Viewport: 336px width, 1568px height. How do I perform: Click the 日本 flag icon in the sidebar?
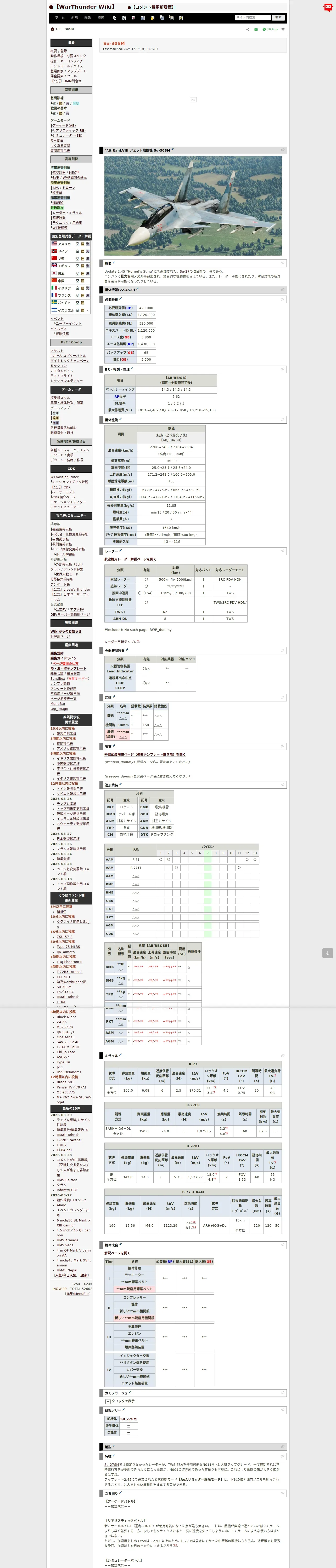point(54,273)
